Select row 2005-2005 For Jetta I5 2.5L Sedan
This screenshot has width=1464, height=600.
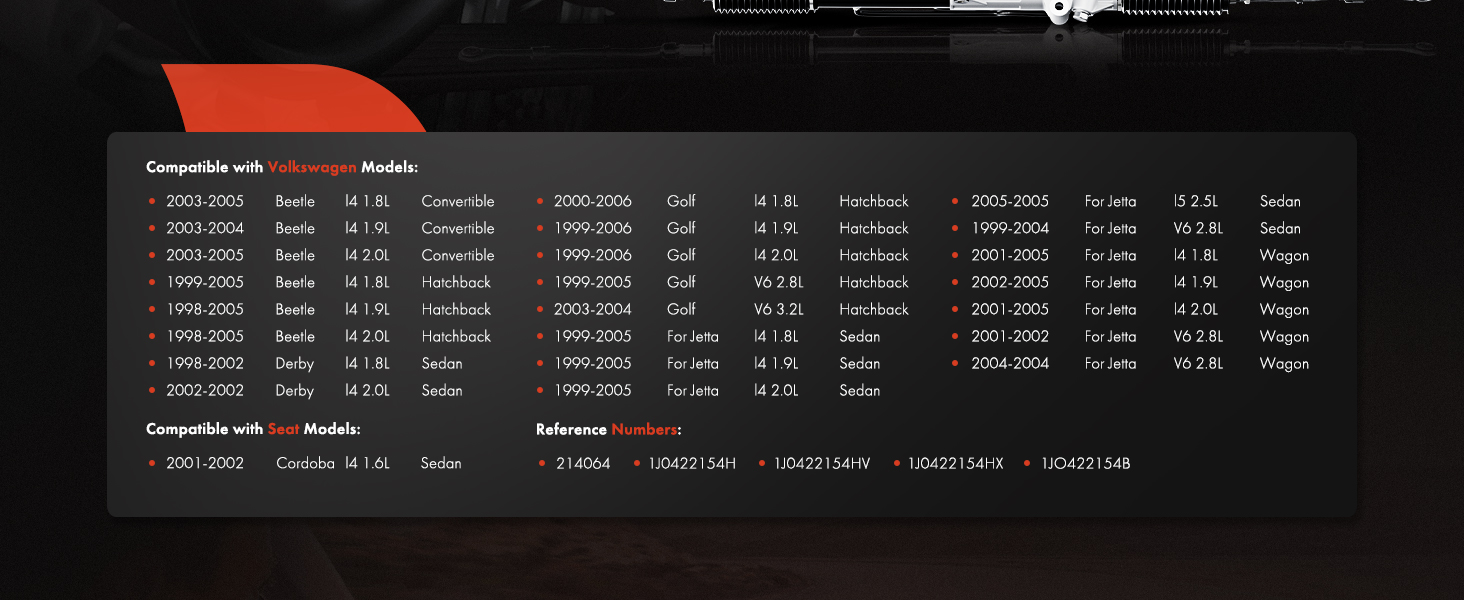coord(1126,201)
